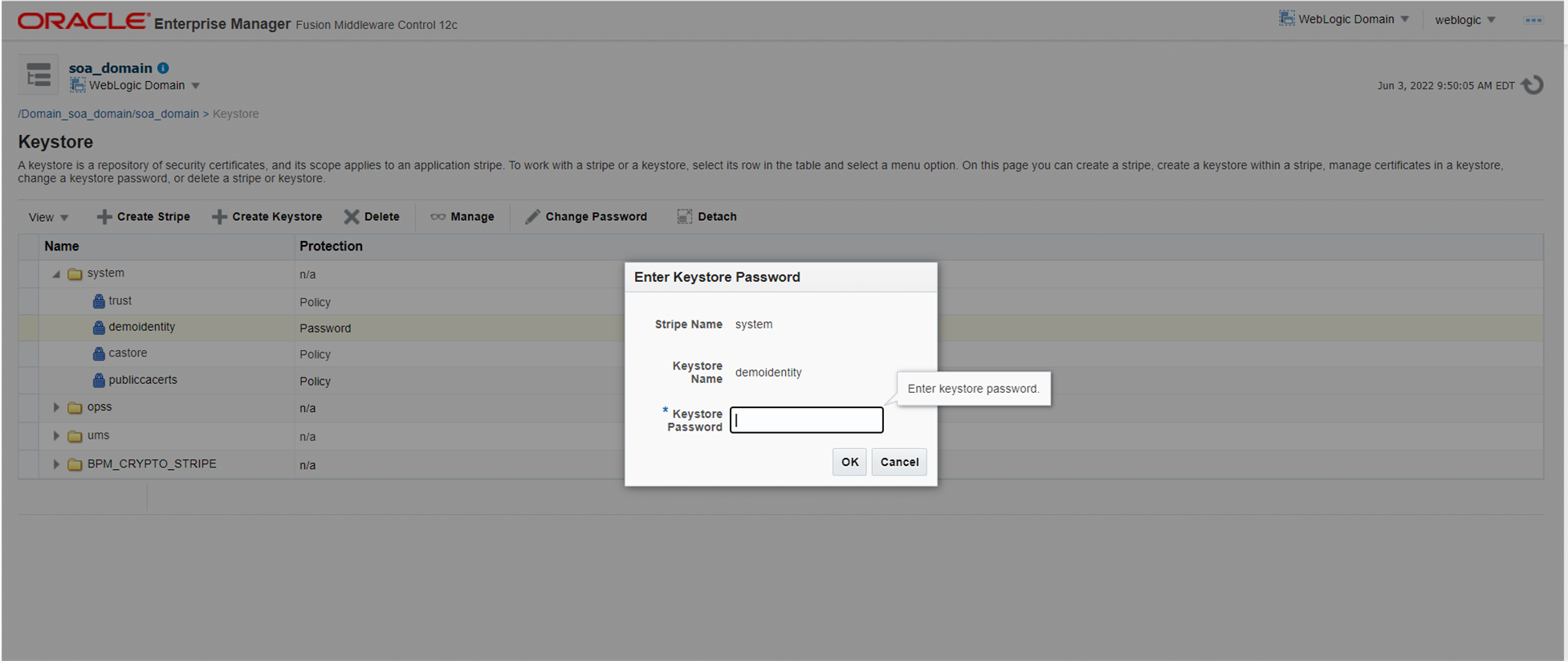Click the BPM_CRYPTO_STRIPE folder icon

click(75, 464)
